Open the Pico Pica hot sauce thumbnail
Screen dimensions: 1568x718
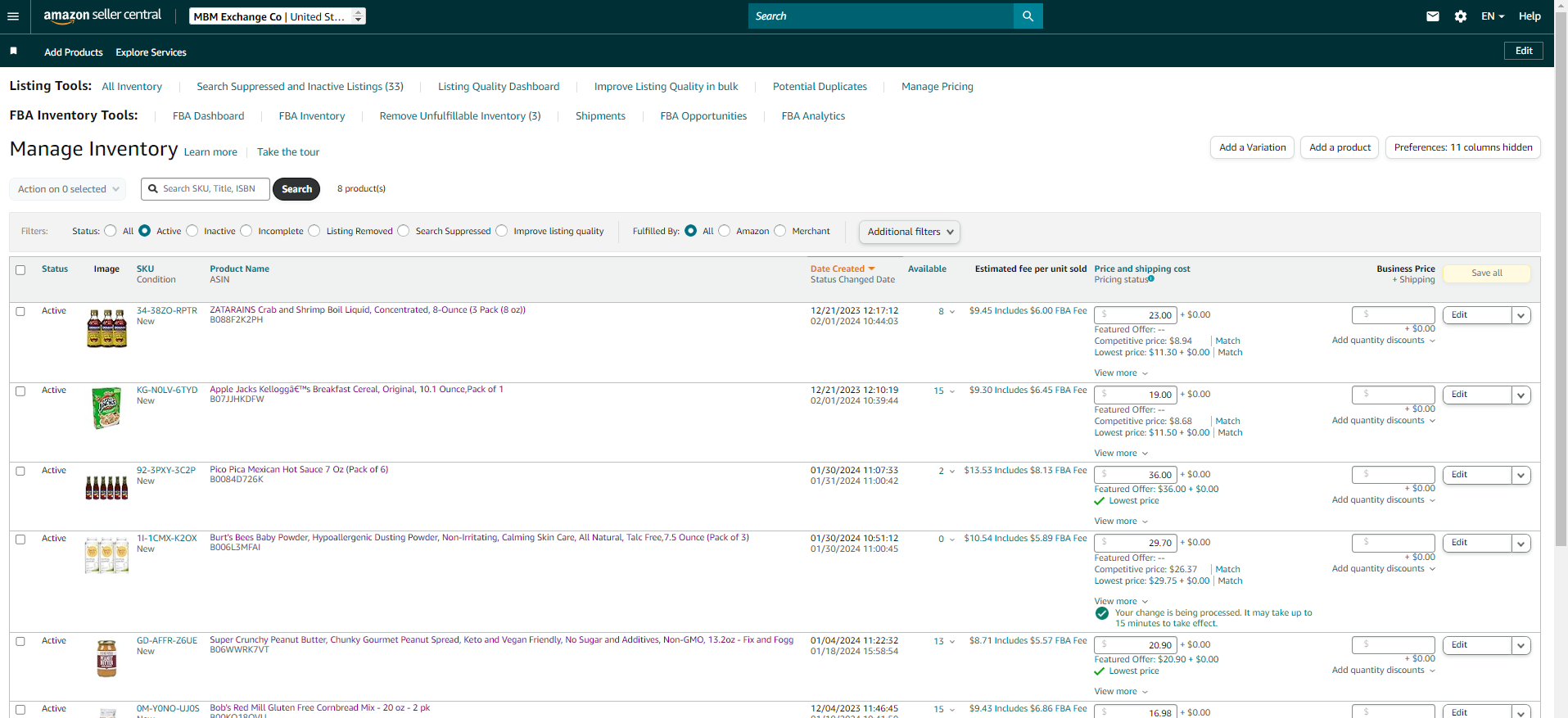tap(106, 488)
